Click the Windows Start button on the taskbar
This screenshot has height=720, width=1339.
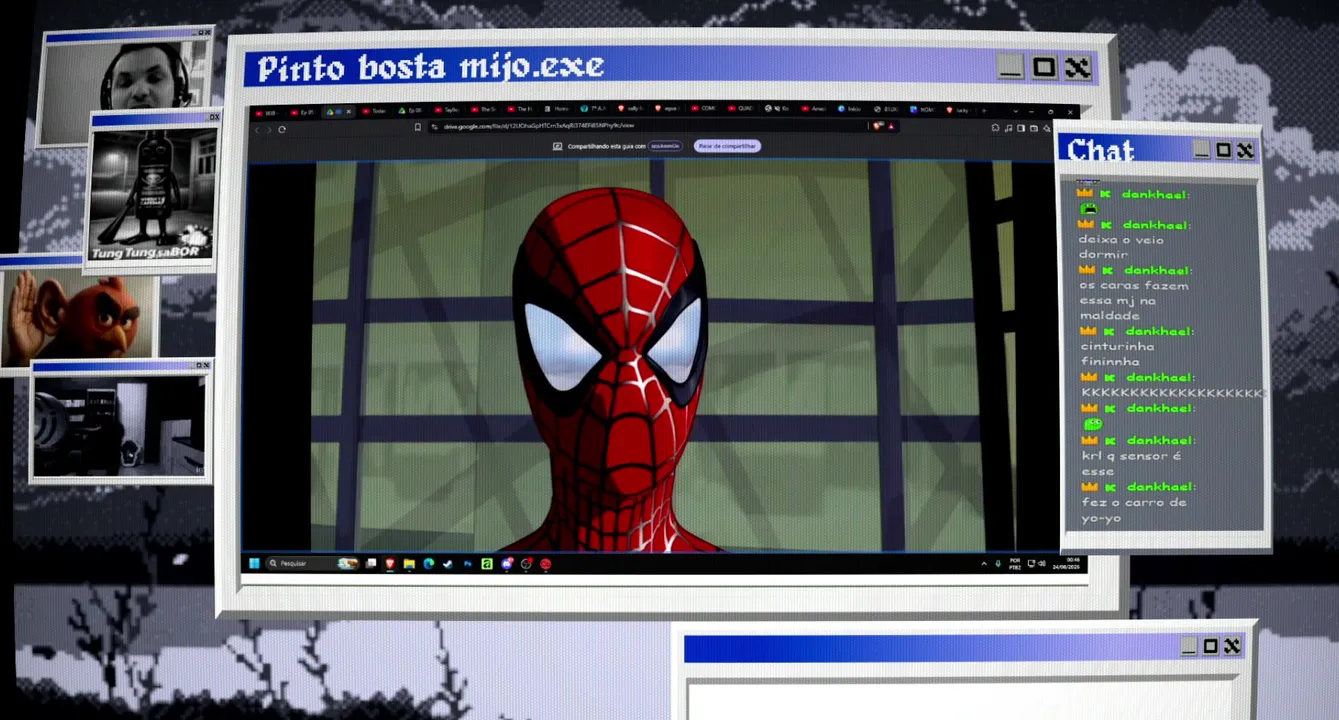pyautogui.click(x=254, y=564)
